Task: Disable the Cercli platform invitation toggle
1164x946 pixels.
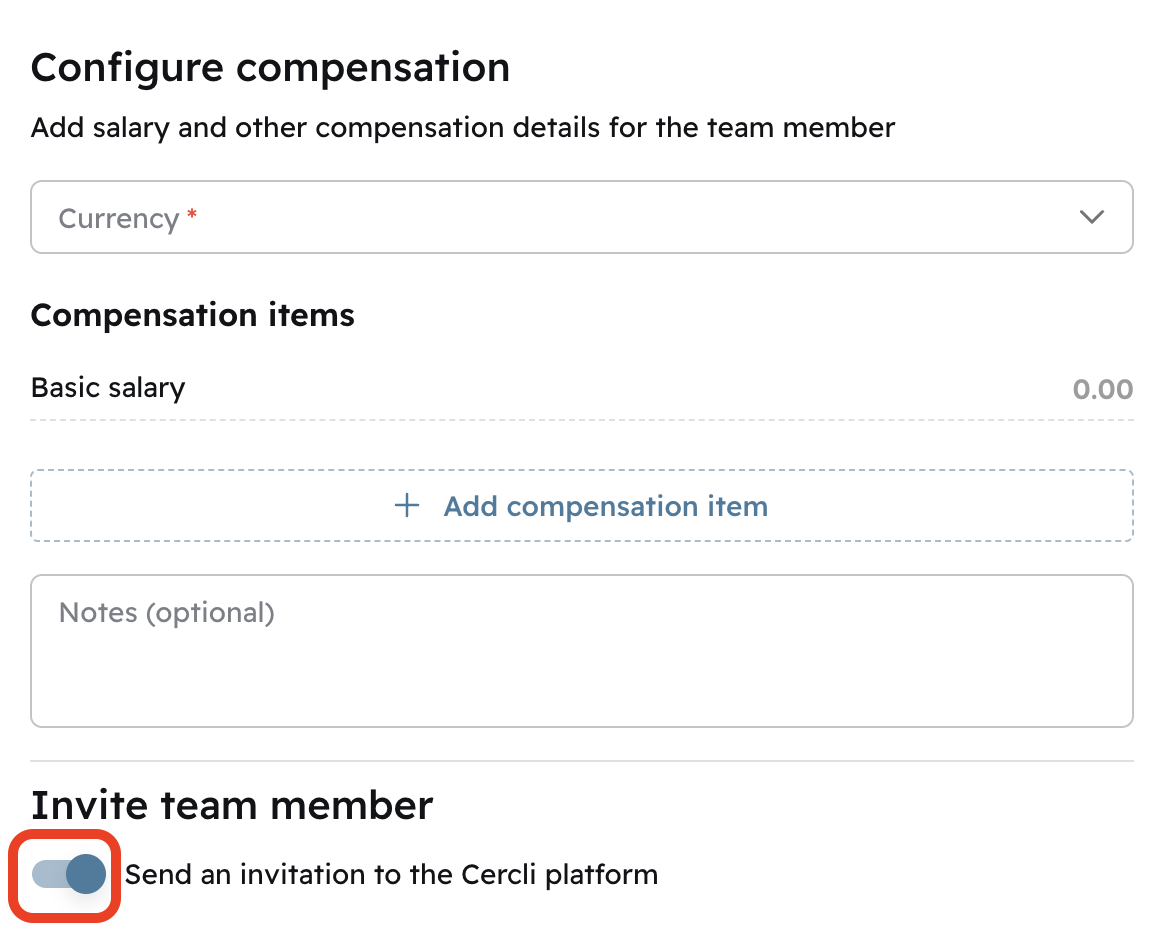Action: pyautogui.click(x=69, y=874)
